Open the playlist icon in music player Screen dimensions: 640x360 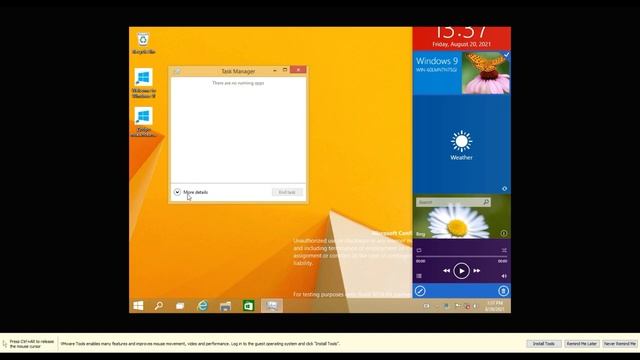419,276
